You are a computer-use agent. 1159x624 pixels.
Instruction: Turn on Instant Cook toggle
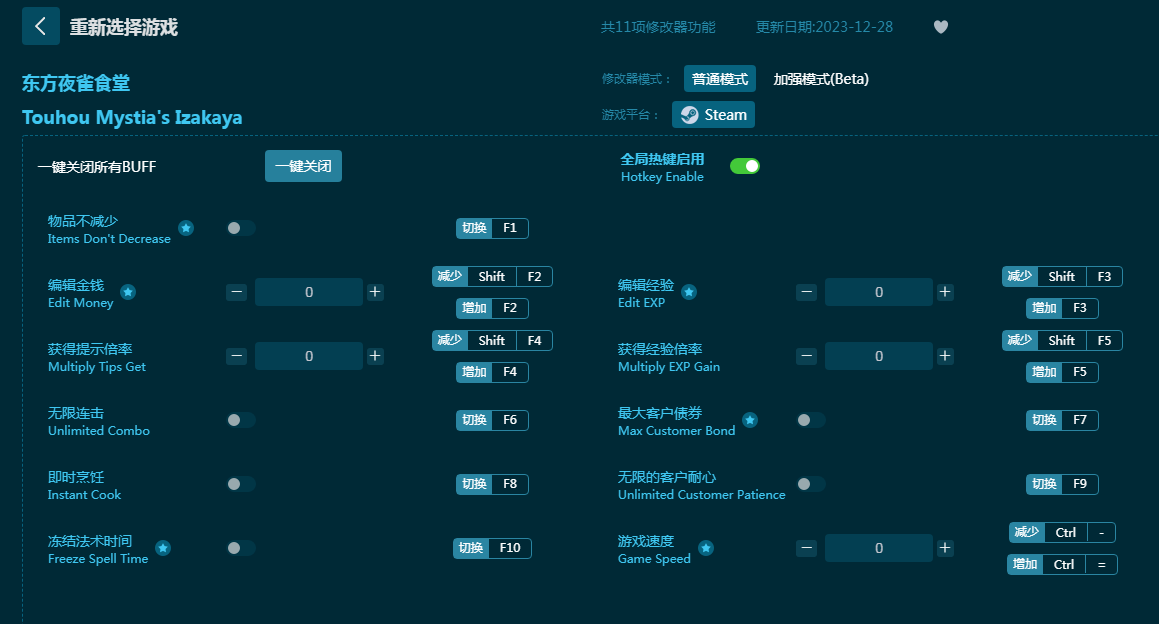pos(241,484)
